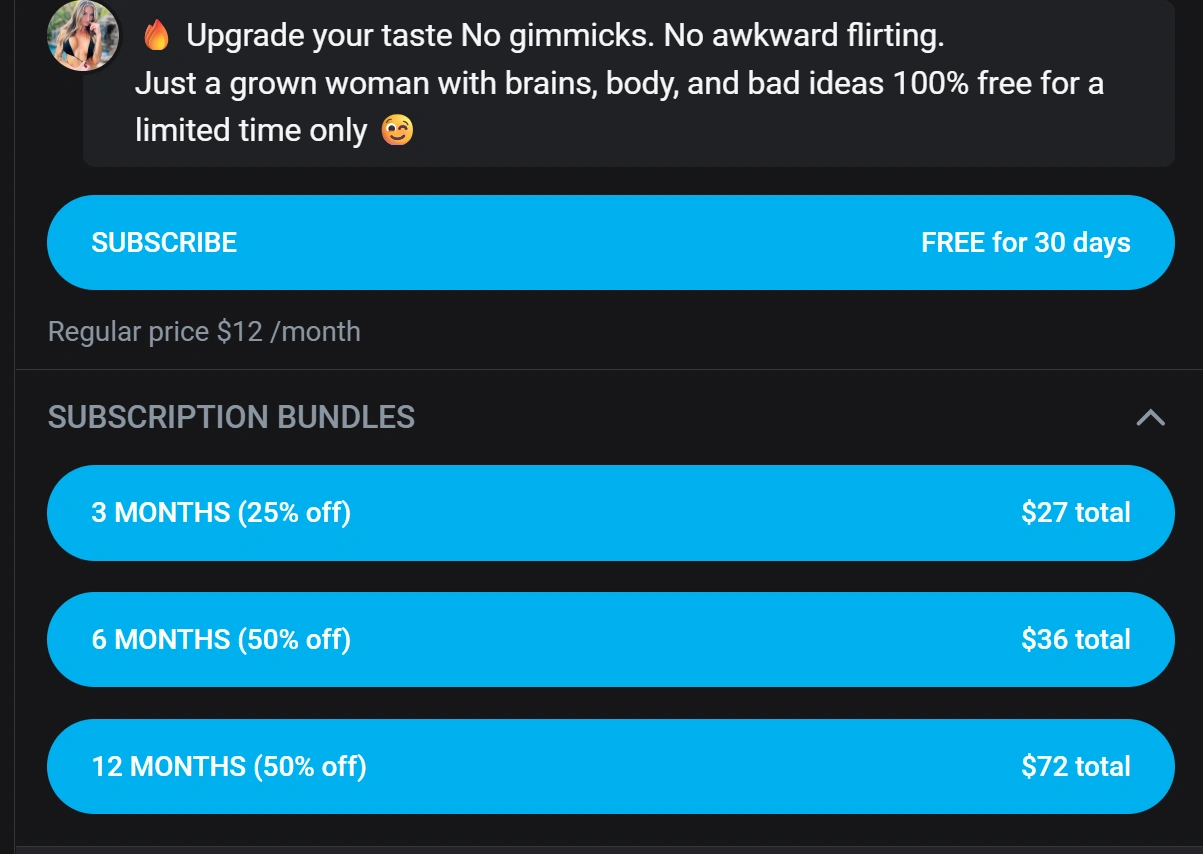The height and width of the screenshot is (854, 1203).
Task: Click 'FREE for 30 days' text
Action: (1025, 243)
